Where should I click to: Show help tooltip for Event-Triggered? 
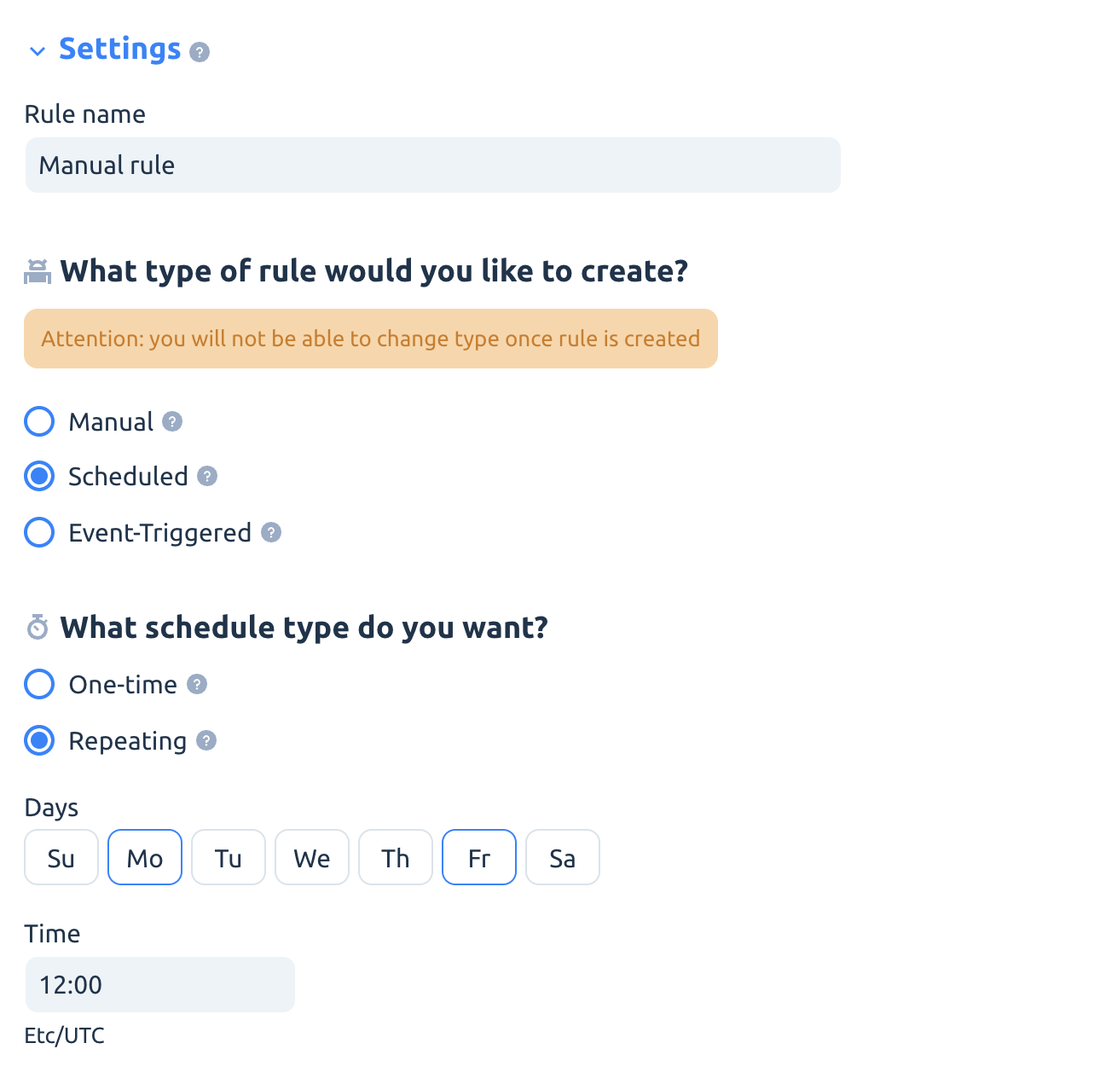pos(271,532)
